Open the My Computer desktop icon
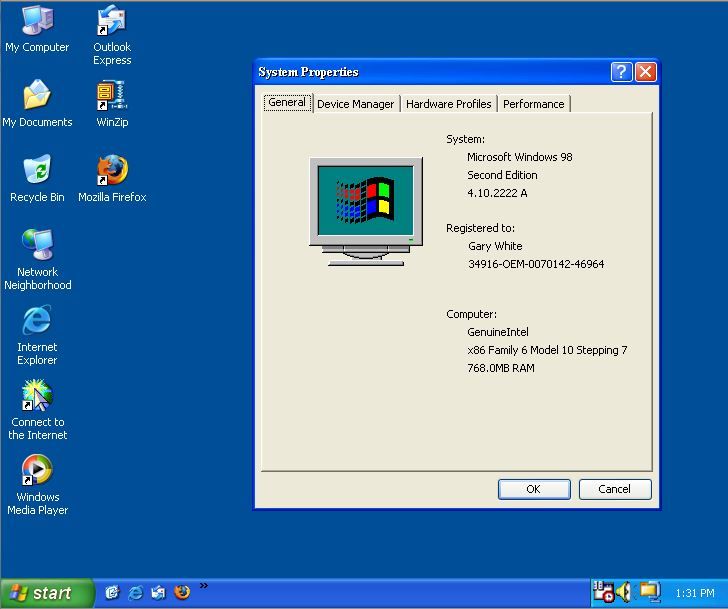The width and height of the screenshot is (728, 609). click(x=37, y=22)
